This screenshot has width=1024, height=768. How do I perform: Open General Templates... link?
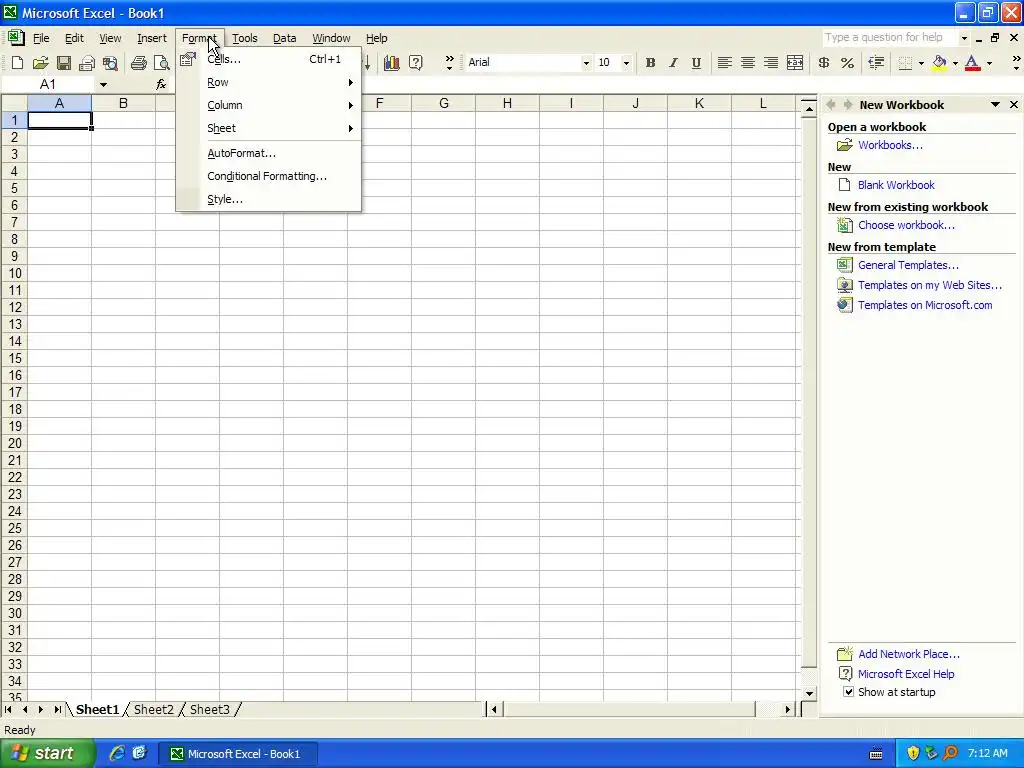pos(908,265)
